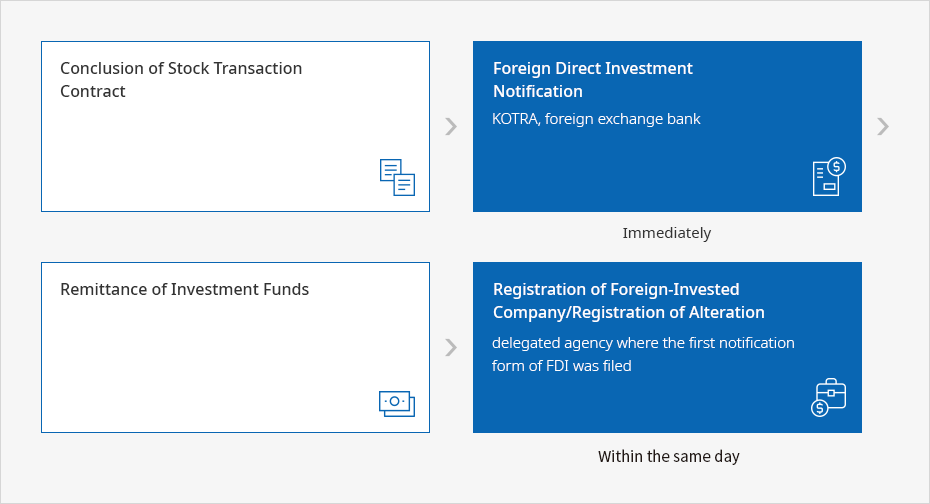The width and height of the screenshot is (930, 504).
Task: Click the invoice with dollar coin icon
Action: pyautogui.click(x=829, y=177)
